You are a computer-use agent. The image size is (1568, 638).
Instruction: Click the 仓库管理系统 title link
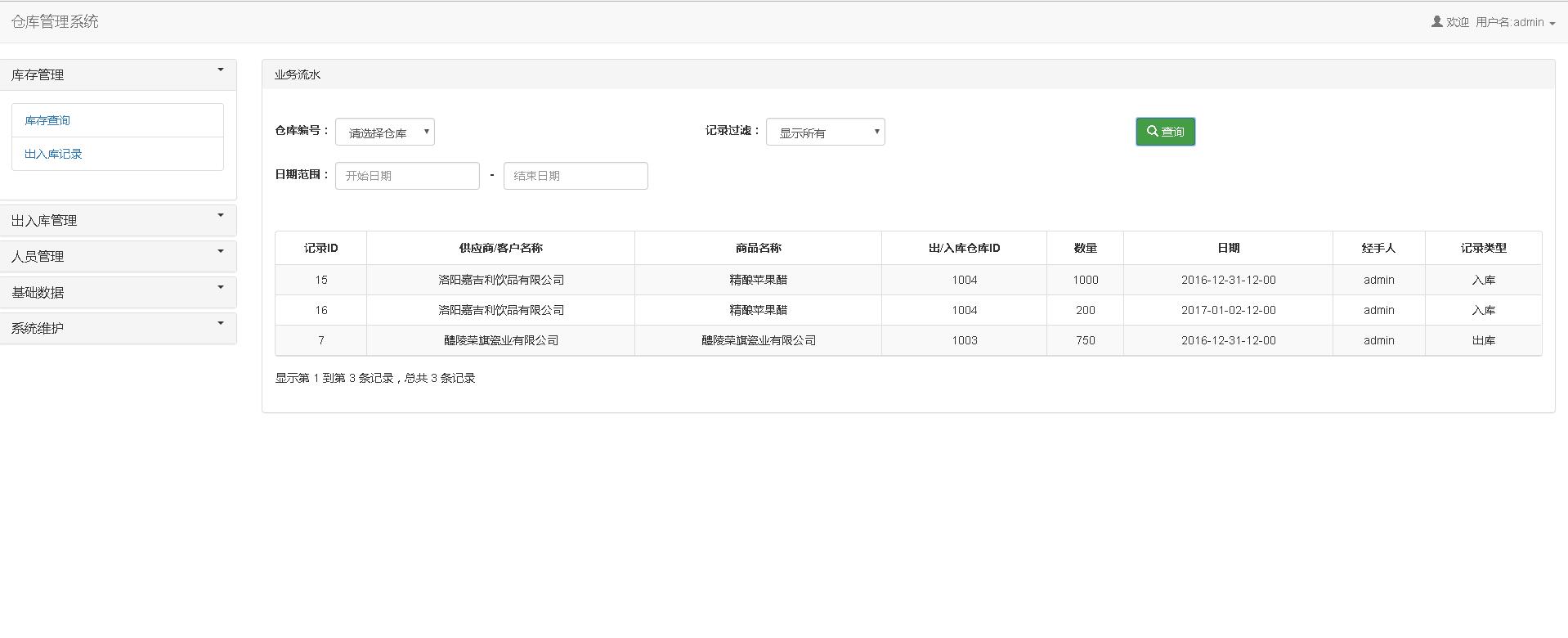point(55,22)
